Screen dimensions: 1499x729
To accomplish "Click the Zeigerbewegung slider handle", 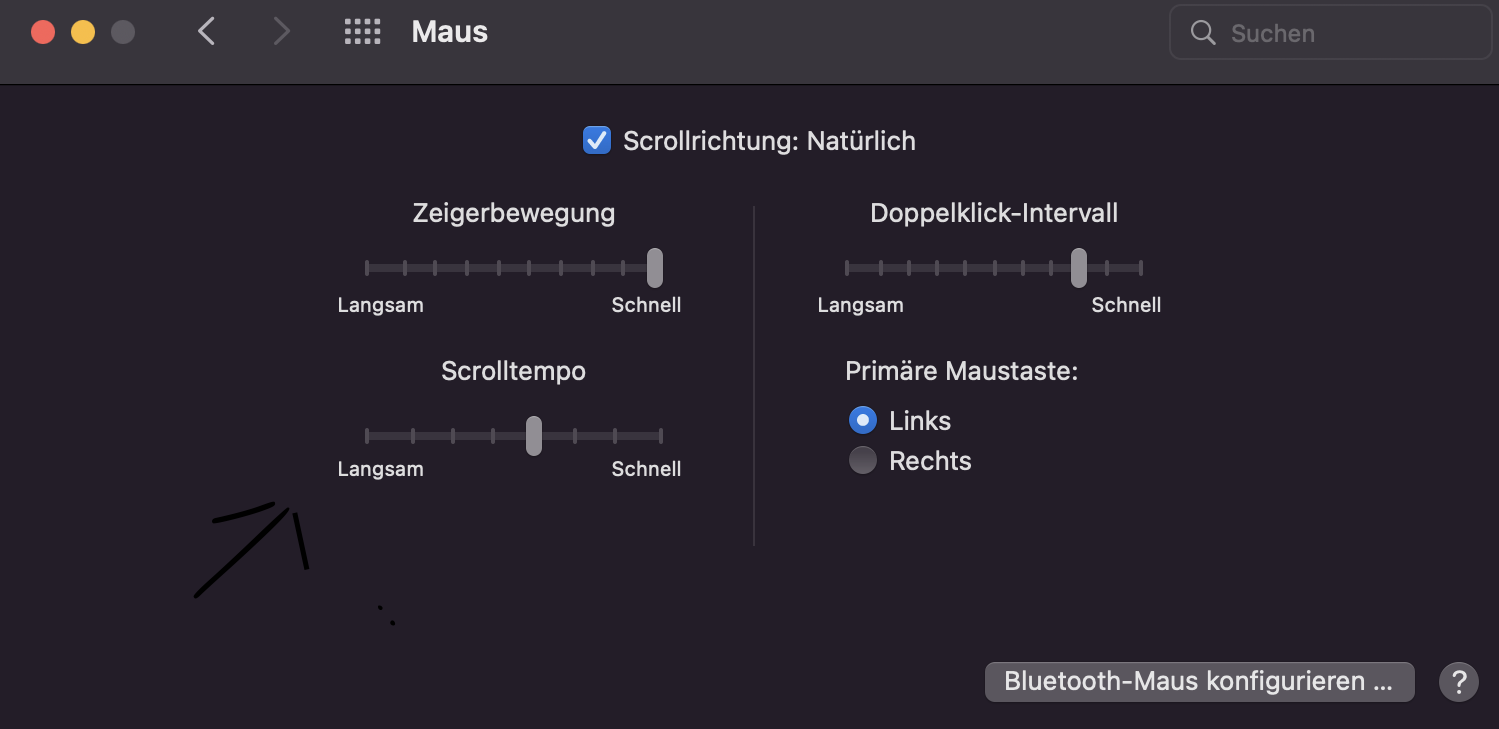I will click(x=655, y=268).
